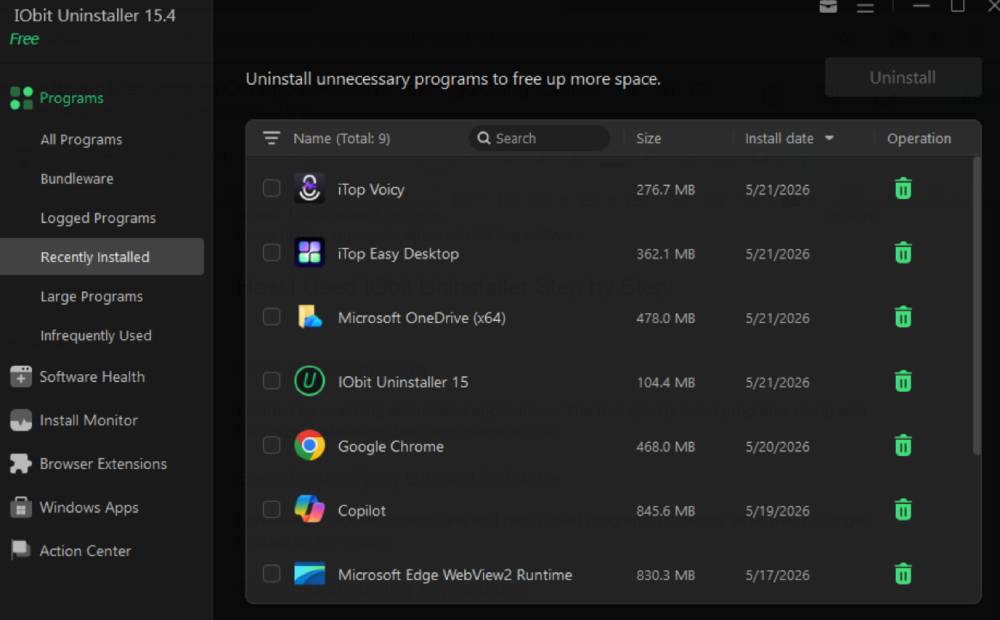
Task: Click the 845.6 MB size of Copilot
Action: coord(665,511)
